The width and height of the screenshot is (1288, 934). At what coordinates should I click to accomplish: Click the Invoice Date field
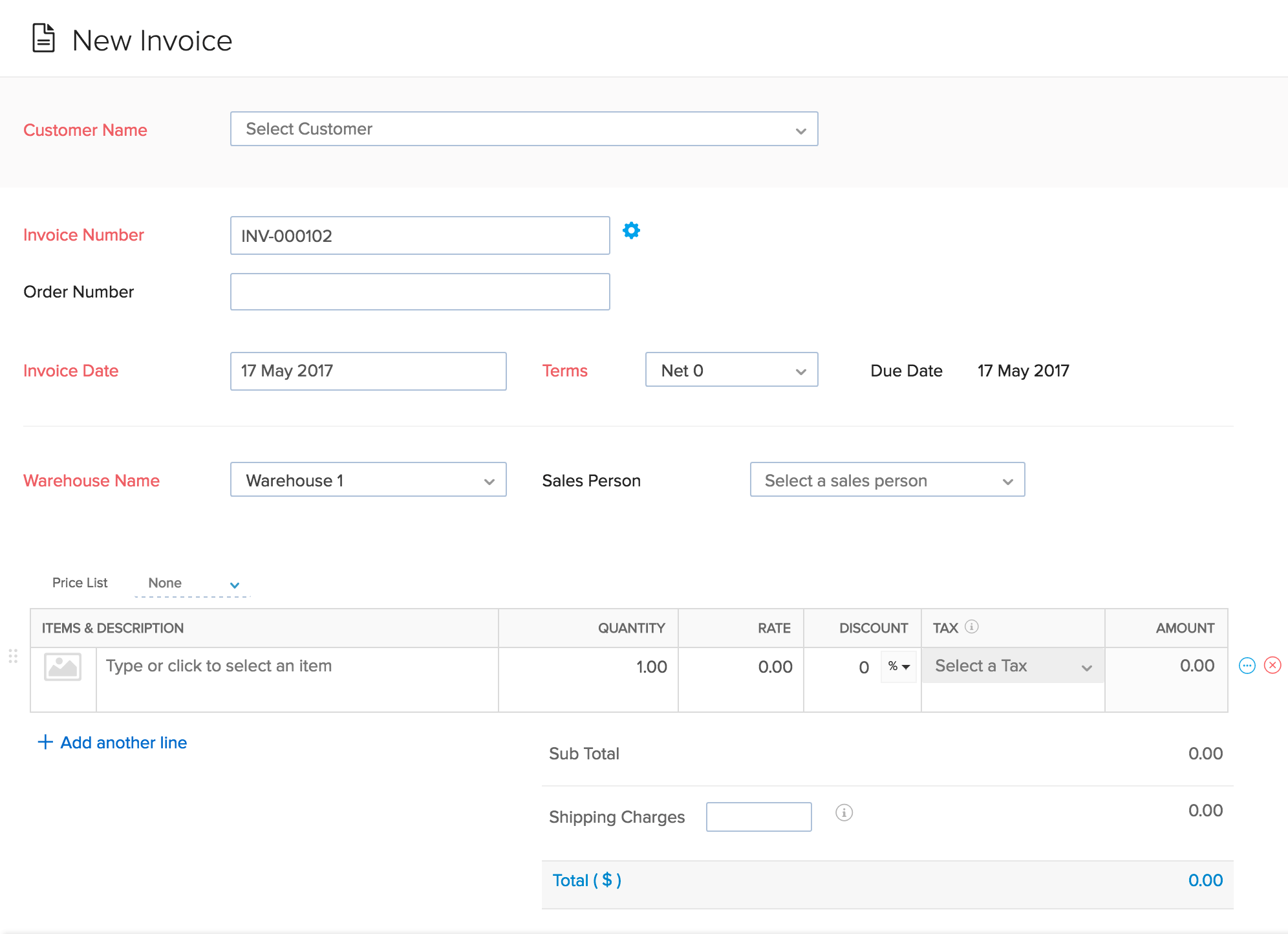(x=368, y=371)
